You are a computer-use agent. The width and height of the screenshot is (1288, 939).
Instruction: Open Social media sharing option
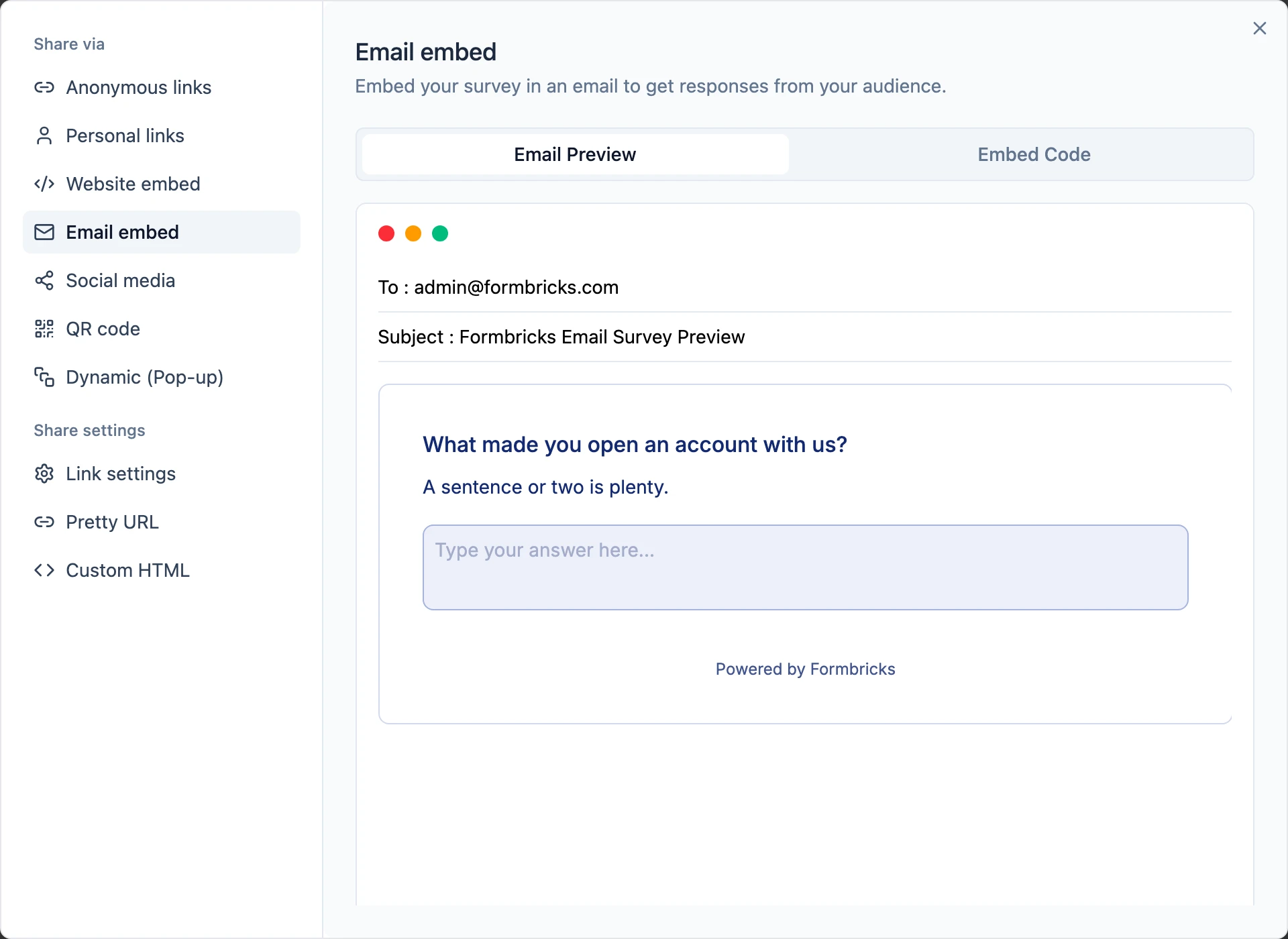point(162,280)
